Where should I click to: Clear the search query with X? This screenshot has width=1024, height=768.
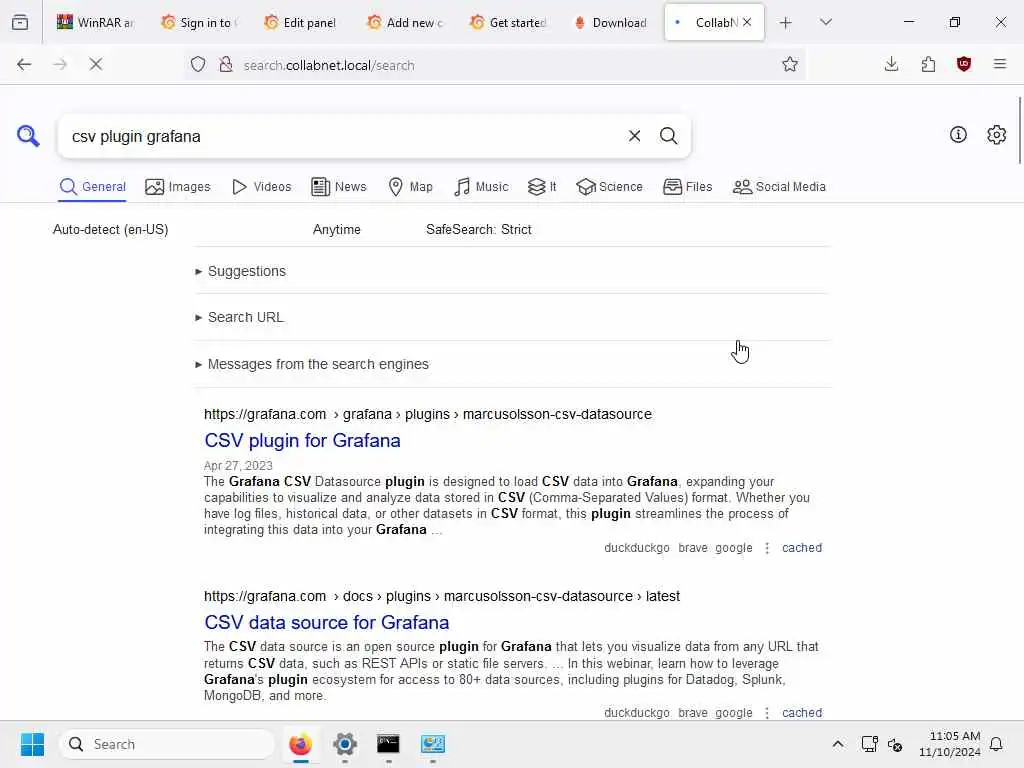(x=634, y=136)
